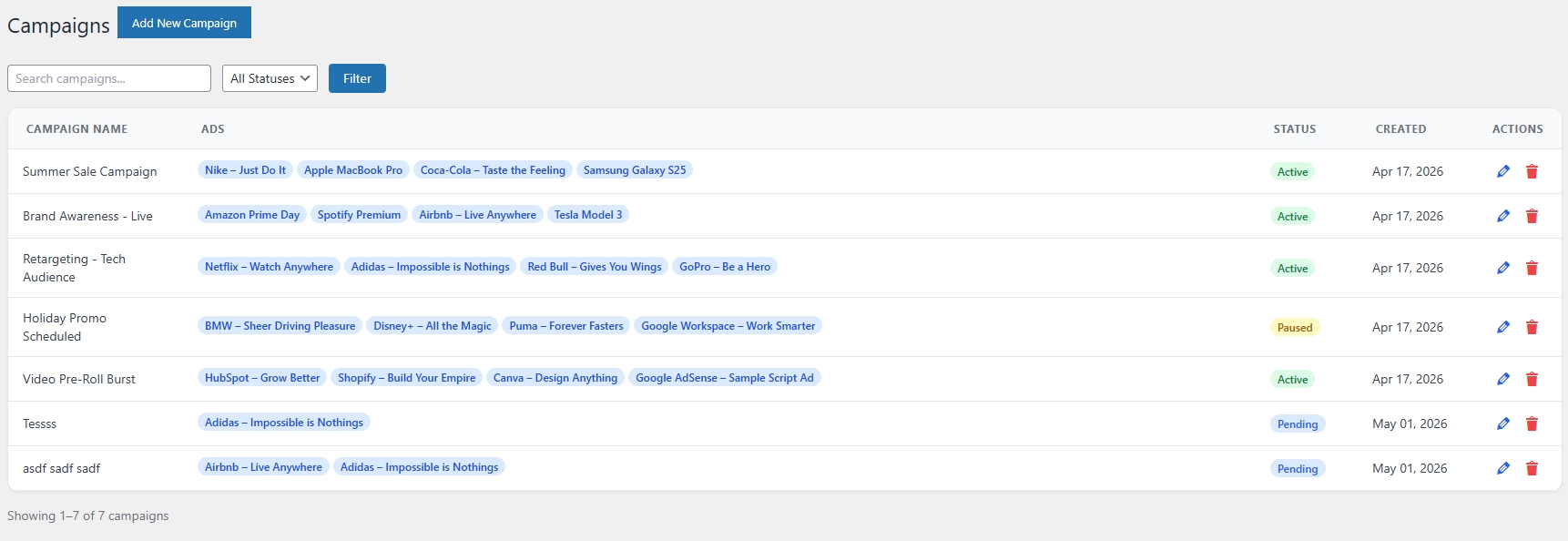Viewport: 1568px width, 541px height.
Task: Apply the Filter button
Action: (357, 78)
